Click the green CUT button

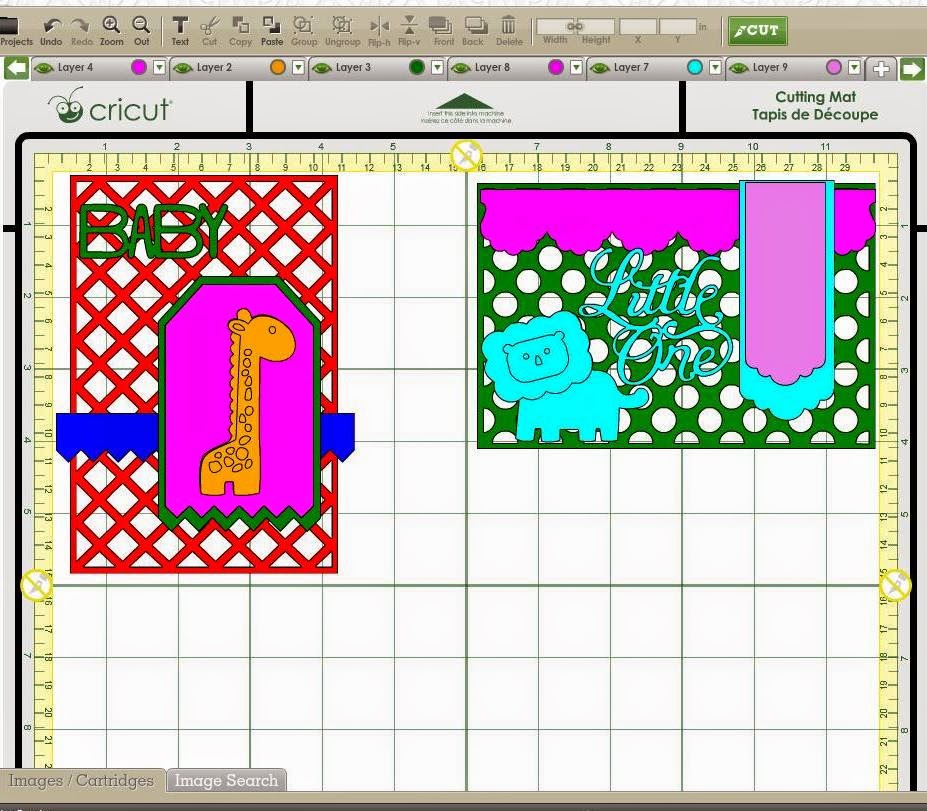click(x=757, y=30)
